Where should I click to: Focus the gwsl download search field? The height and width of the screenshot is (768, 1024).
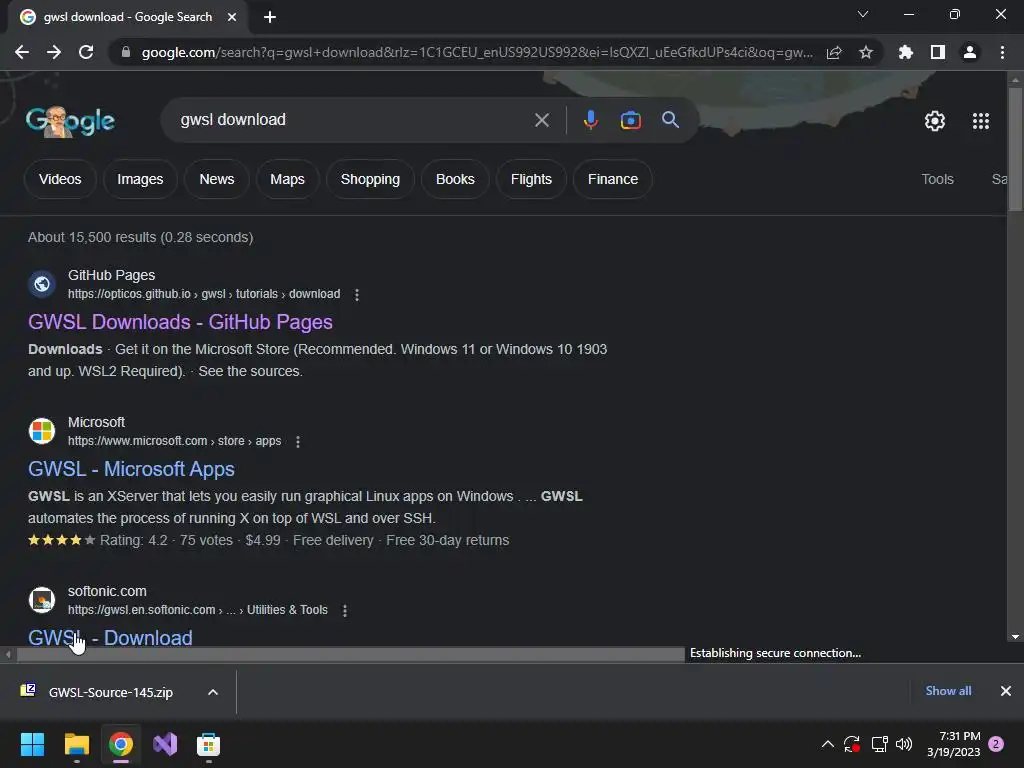click(353, 120)
